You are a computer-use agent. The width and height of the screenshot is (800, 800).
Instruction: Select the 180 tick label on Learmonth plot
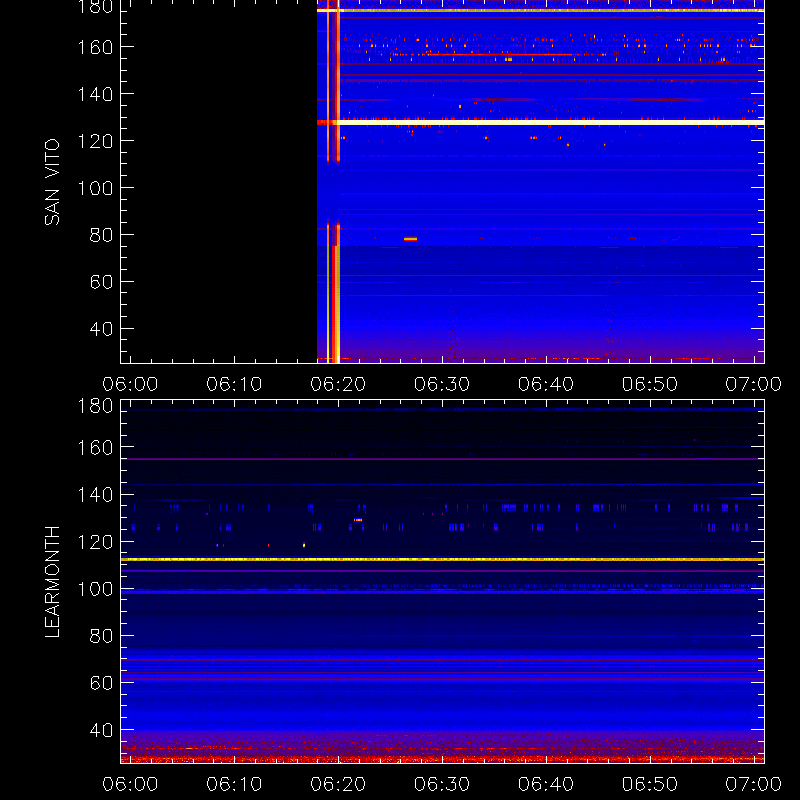pyautogui.click(x=95, y=406)
